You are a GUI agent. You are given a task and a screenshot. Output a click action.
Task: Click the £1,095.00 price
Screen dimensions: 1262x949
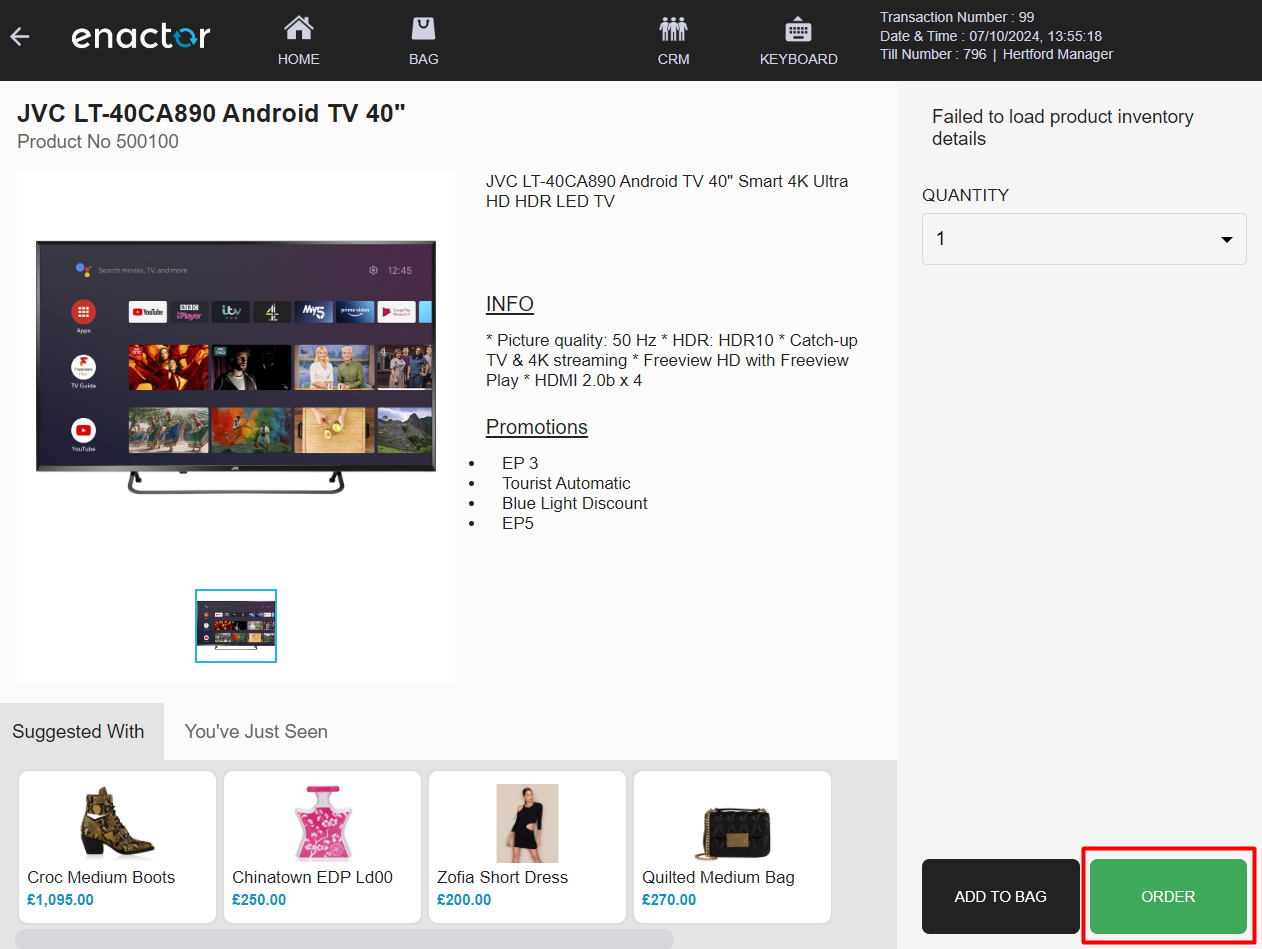click(60, 900)
